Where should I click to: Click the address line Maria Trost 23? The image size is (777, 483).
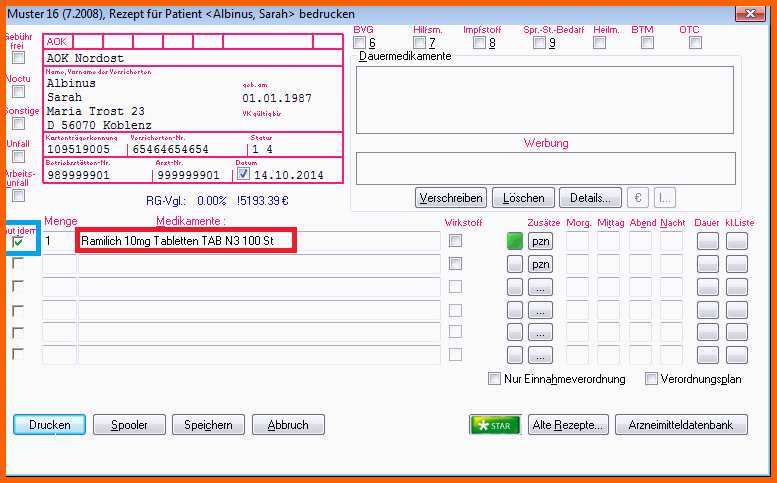point(96,111)
